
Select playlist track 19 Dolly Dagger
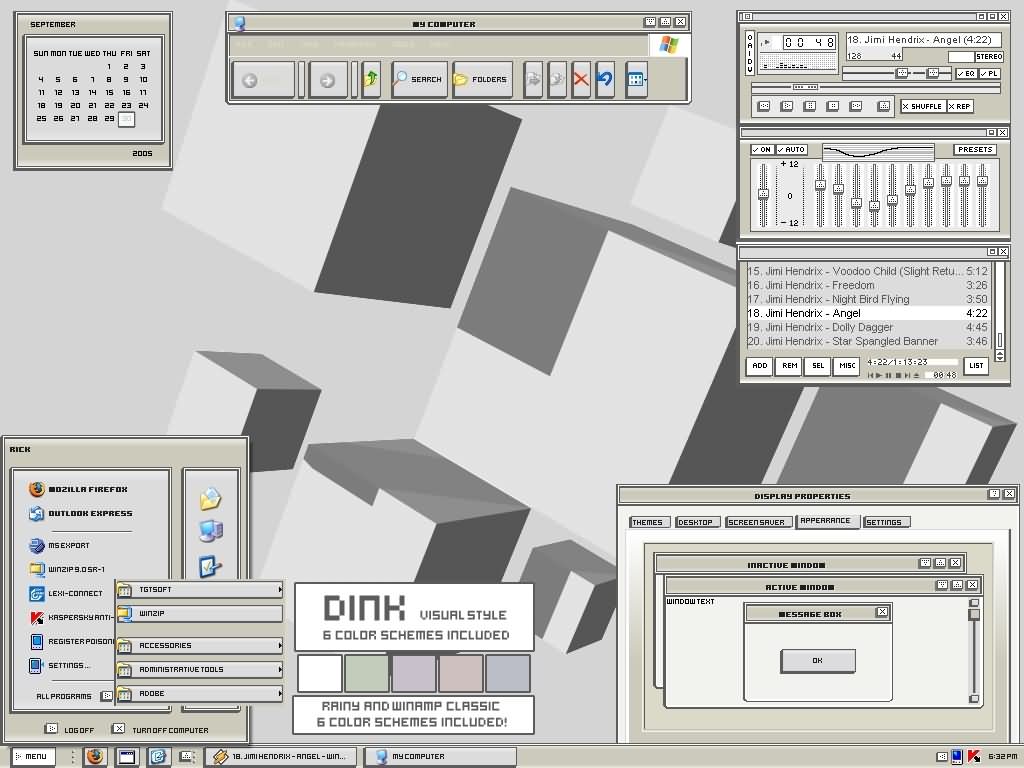867,327
